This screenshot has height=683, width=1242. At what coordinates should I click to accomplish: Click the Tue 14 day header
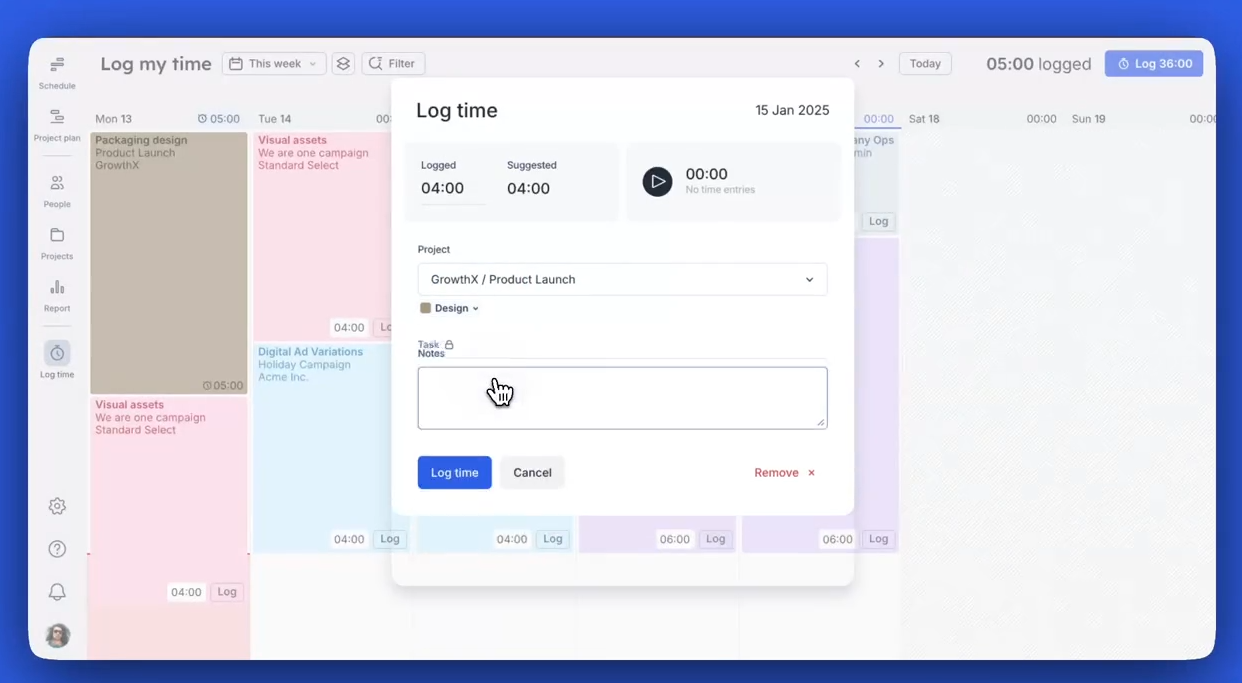click(275, 119)
